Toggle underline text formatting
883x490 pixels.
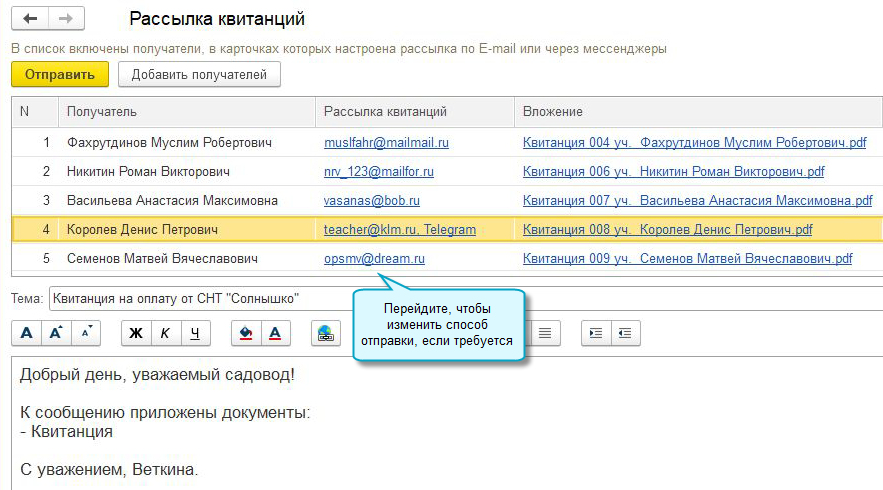[x=195, y=333]
